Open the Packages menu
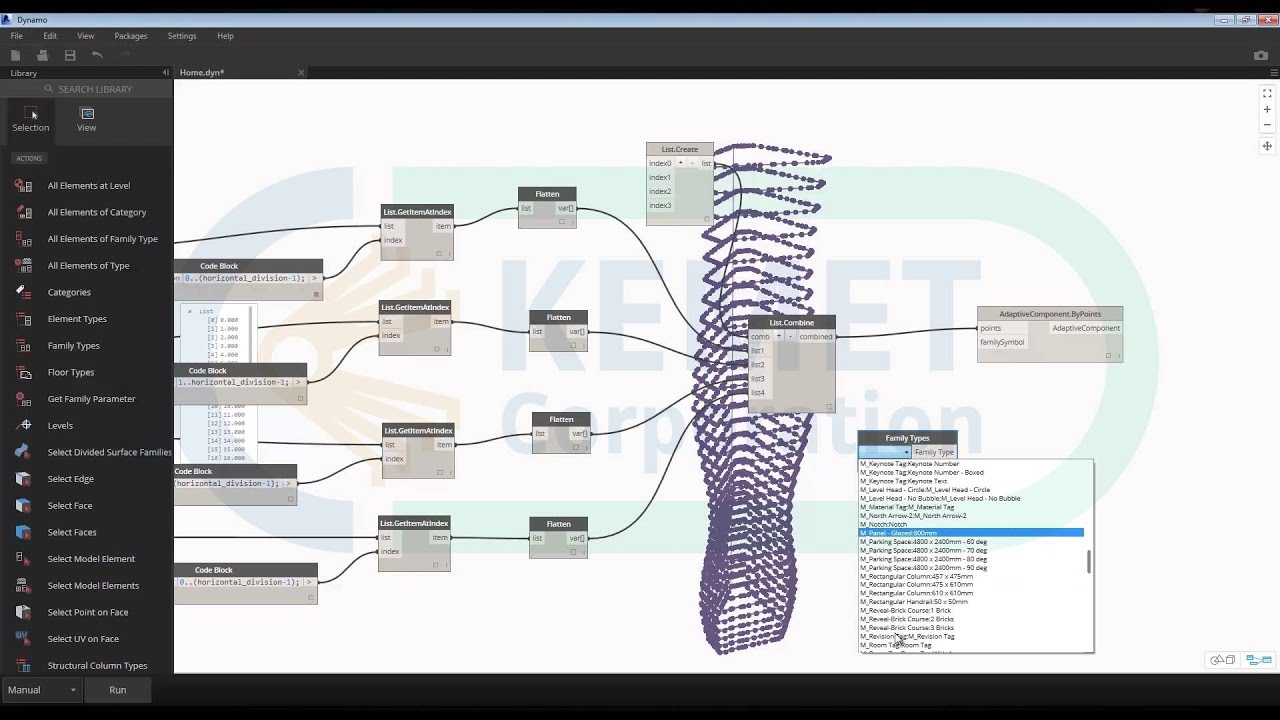This screenshot has height=720, width=1280. [x=130, y=35]
